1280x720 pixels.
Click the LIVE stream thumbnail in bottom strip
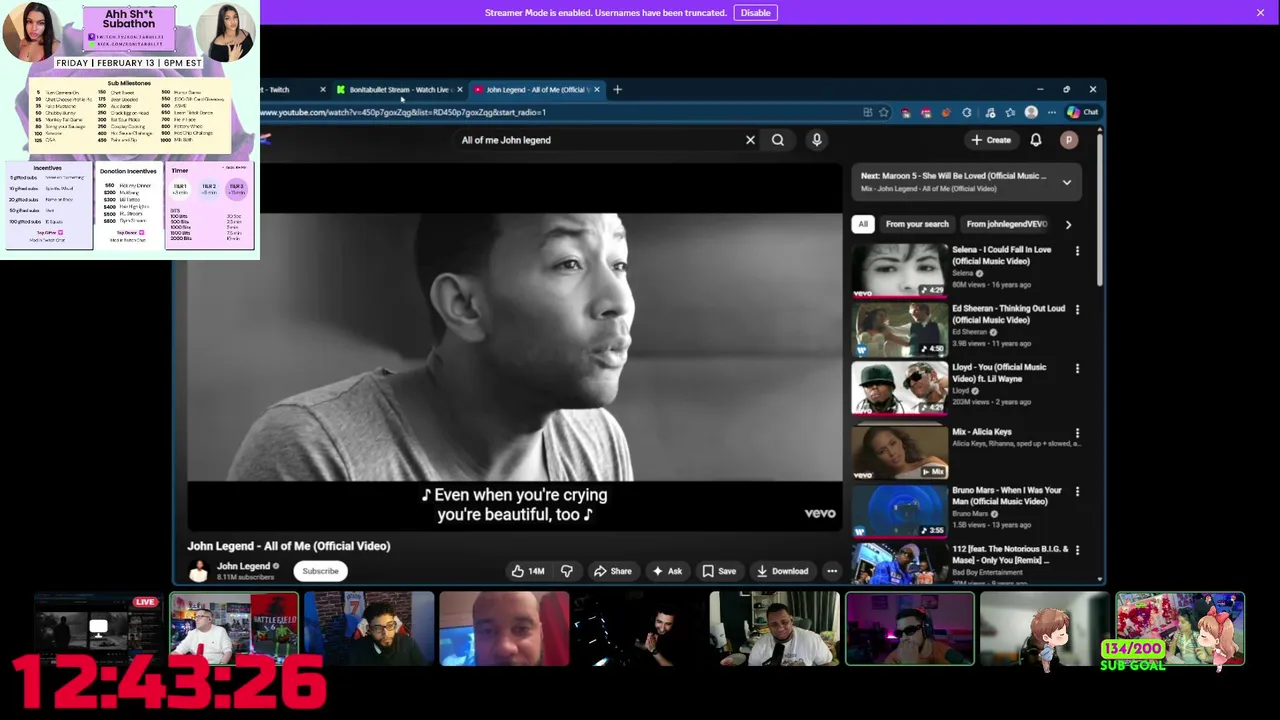click(98, 629)
